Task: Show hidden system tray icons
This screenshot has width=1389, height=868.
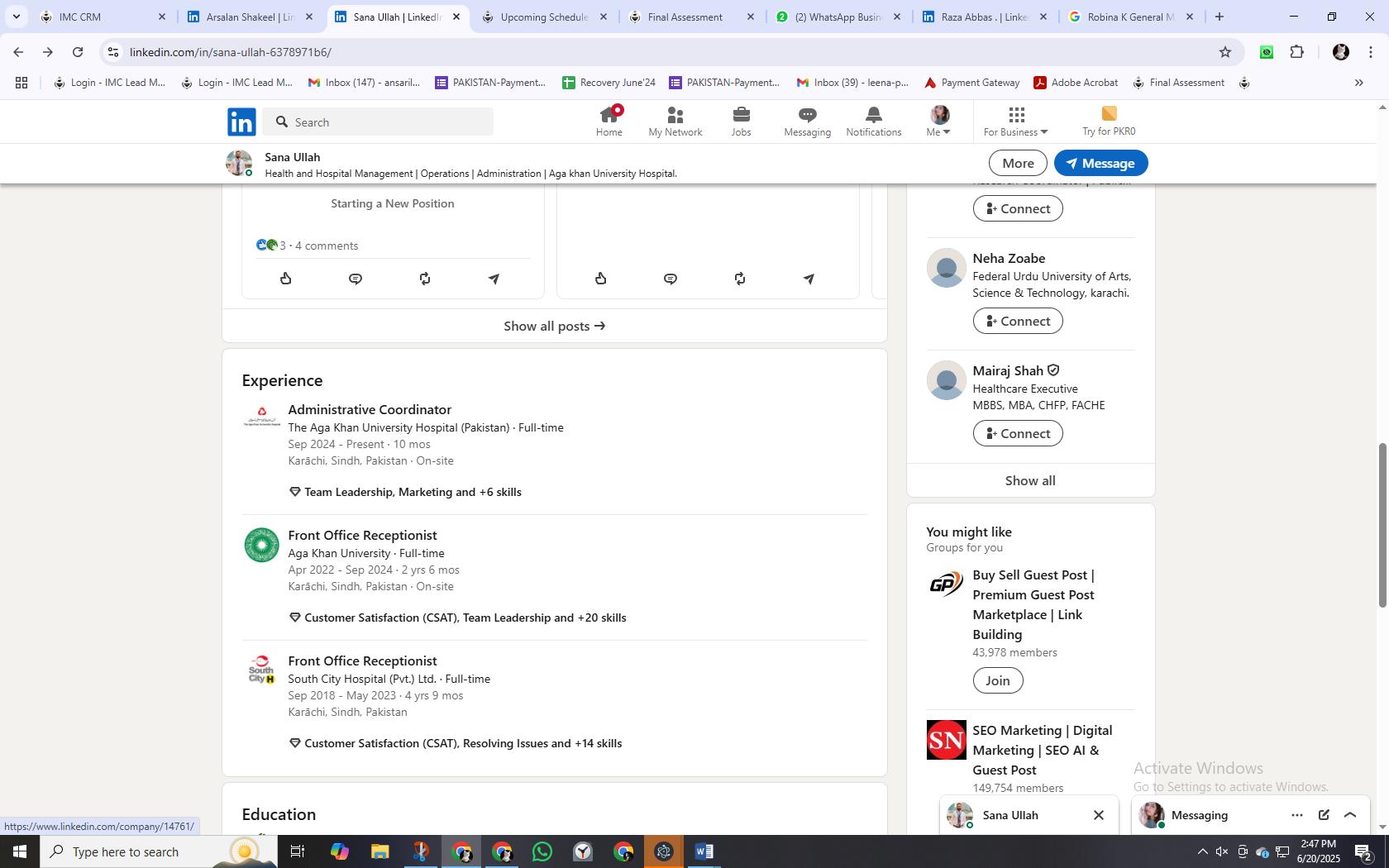Action: 1202,851
